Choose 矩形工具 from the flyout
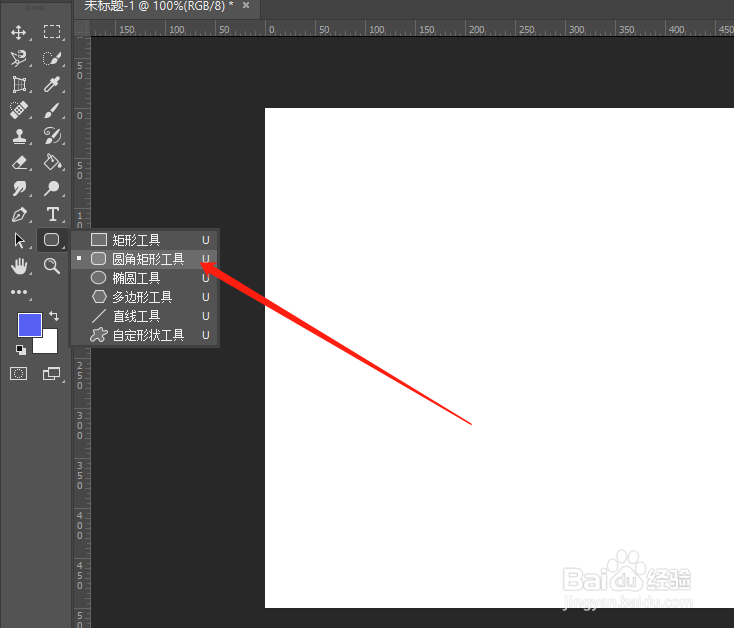734x628 pixels. (x=145, y=240)
